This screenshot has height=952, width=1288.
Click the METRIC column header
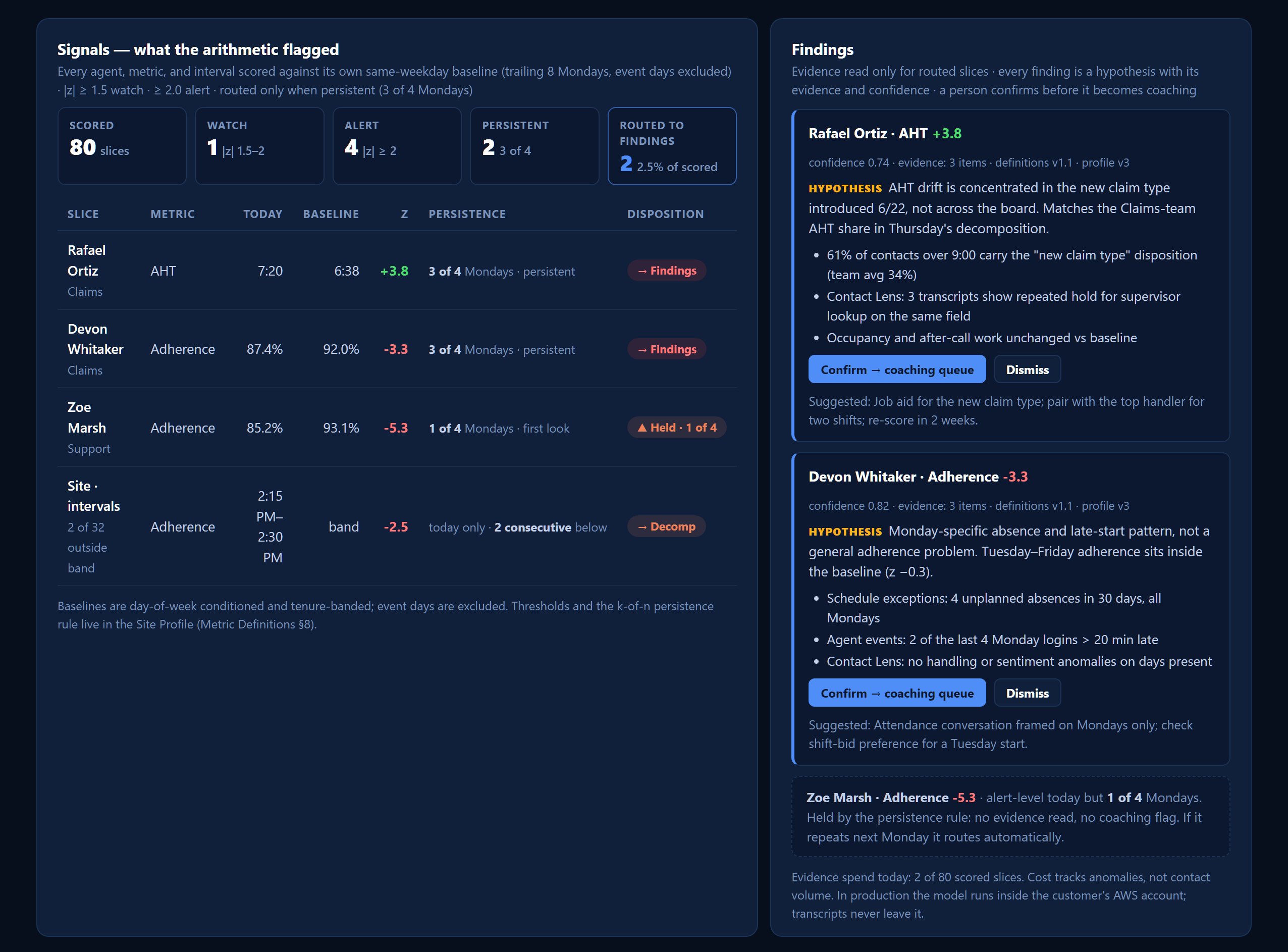click(x=172, y=214)
